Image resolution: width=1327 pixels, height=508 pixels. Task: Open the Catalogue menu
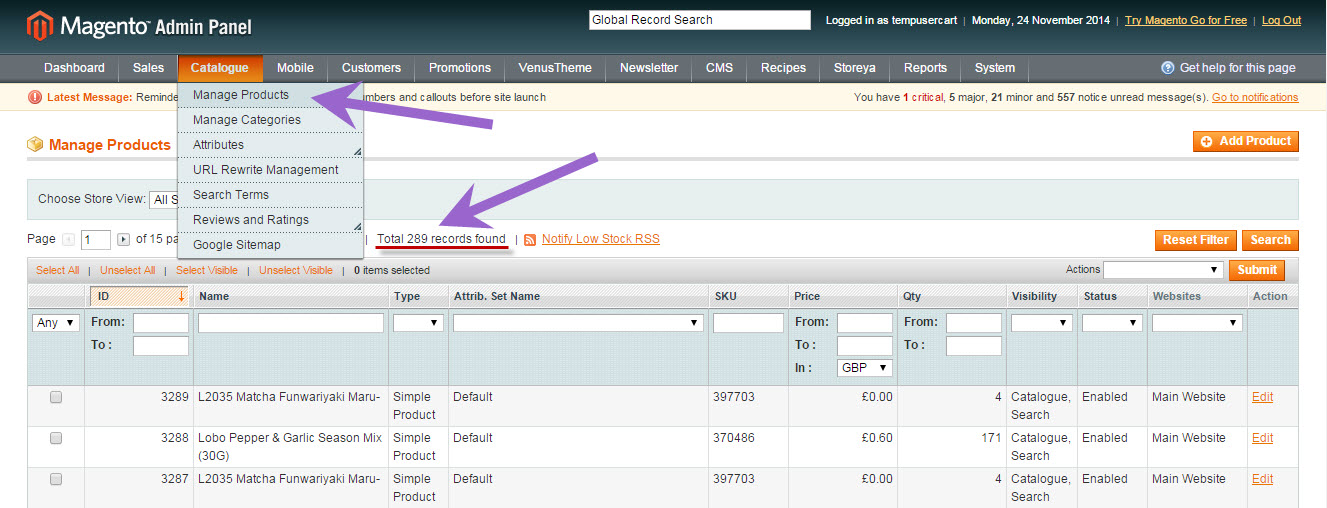coord(220,68)
